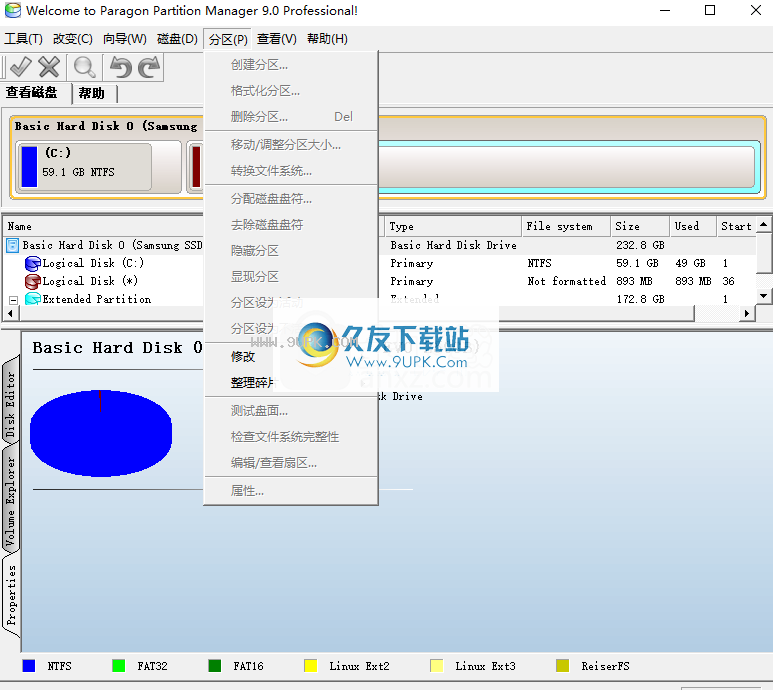Screen dimensions: 773x690
Task: Open the 向导(W) menu
Action: [x=125, y=38]
